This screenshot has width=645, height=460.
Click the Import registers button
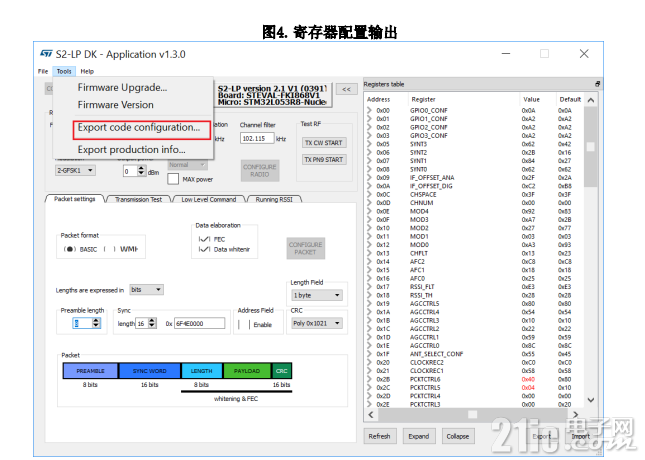580,436
